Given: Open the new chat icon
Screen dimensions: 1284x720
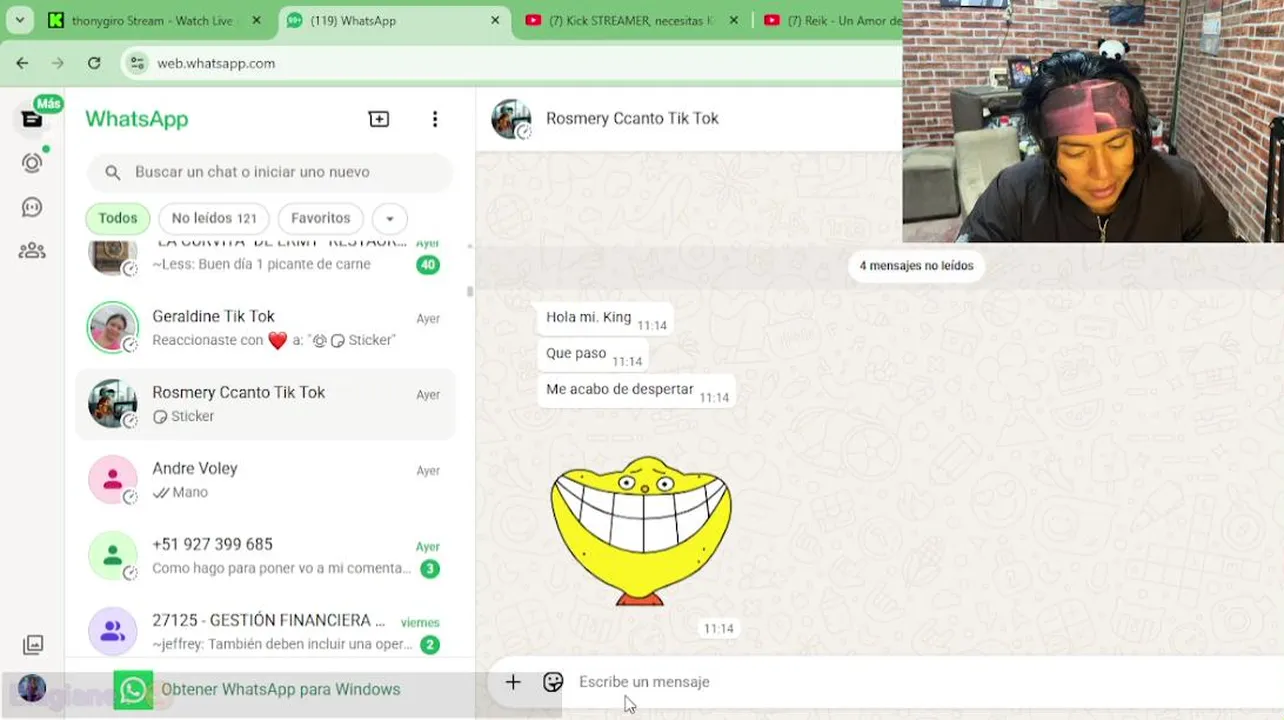Looking at the screenshot, I should (379, 119).
